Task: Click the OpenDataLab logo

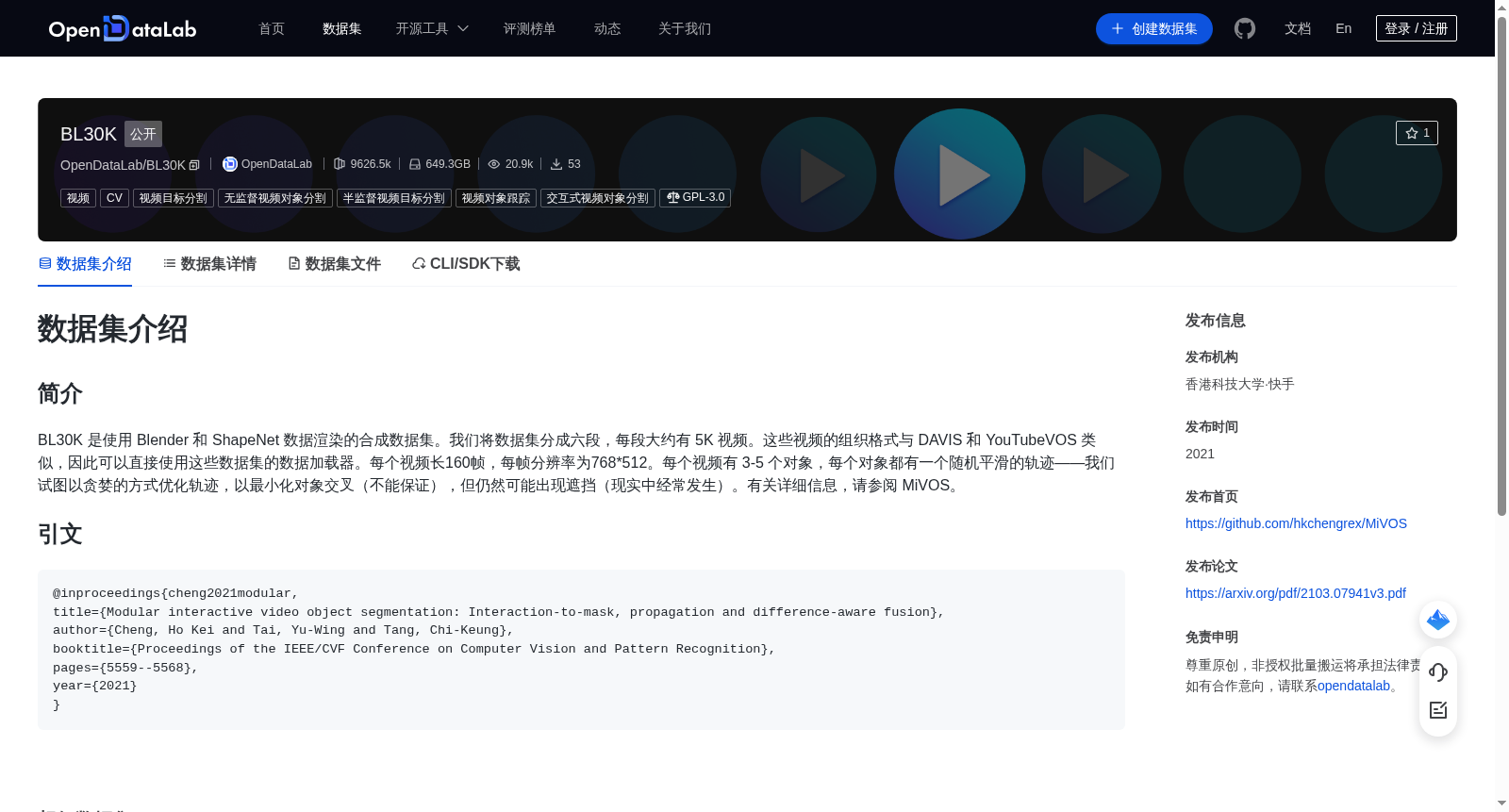Action: pos(123,28)
